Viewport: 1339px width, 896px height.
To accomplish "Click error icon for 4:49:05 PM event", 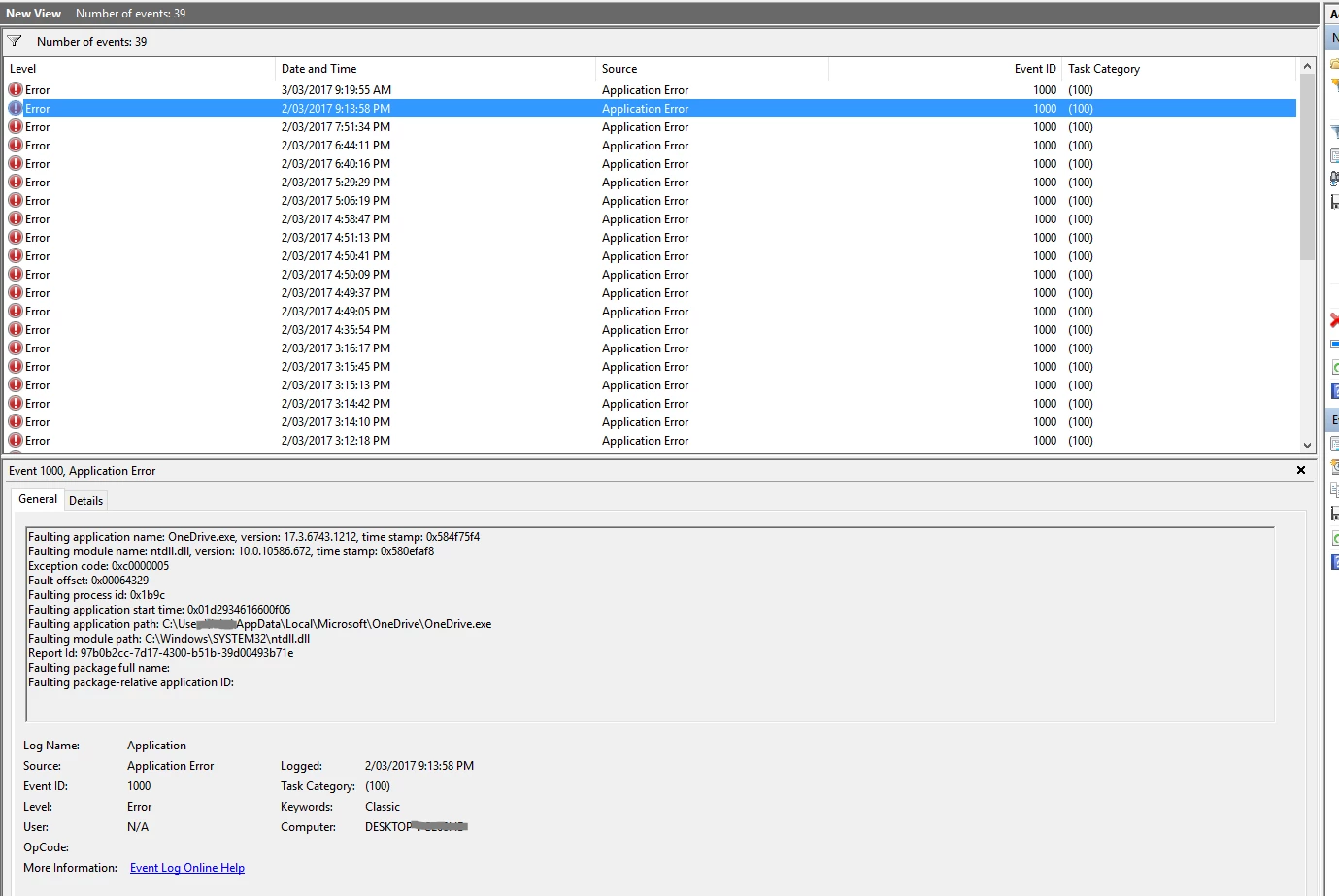I will 16,311.
